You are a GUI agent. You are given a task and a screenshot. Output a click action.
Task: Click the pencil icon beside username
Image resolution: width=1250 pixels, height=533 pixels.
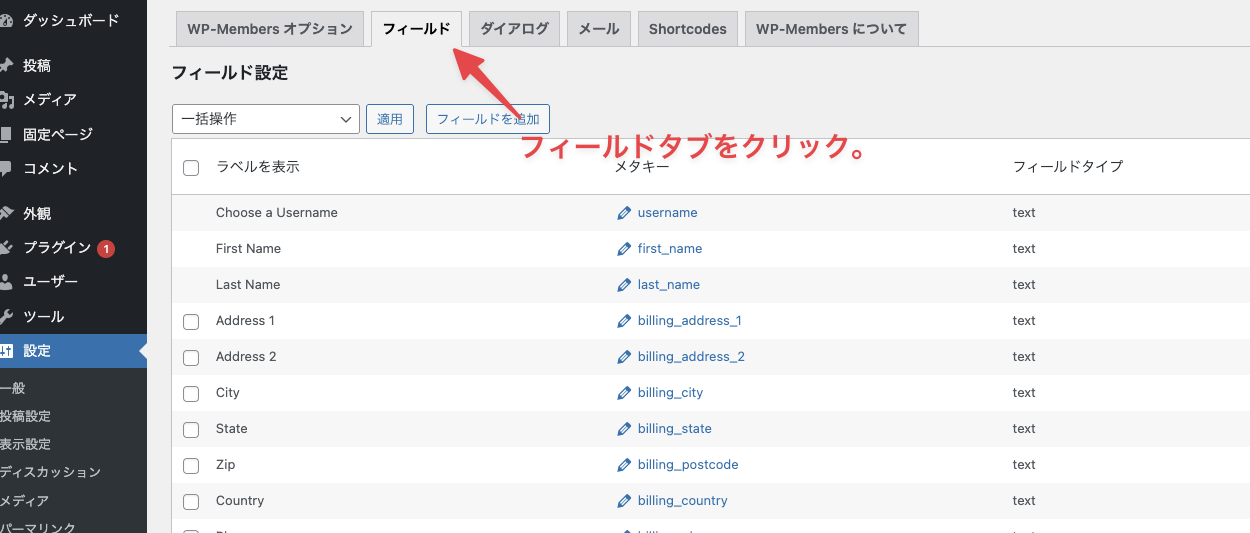[x=624, y=213]
